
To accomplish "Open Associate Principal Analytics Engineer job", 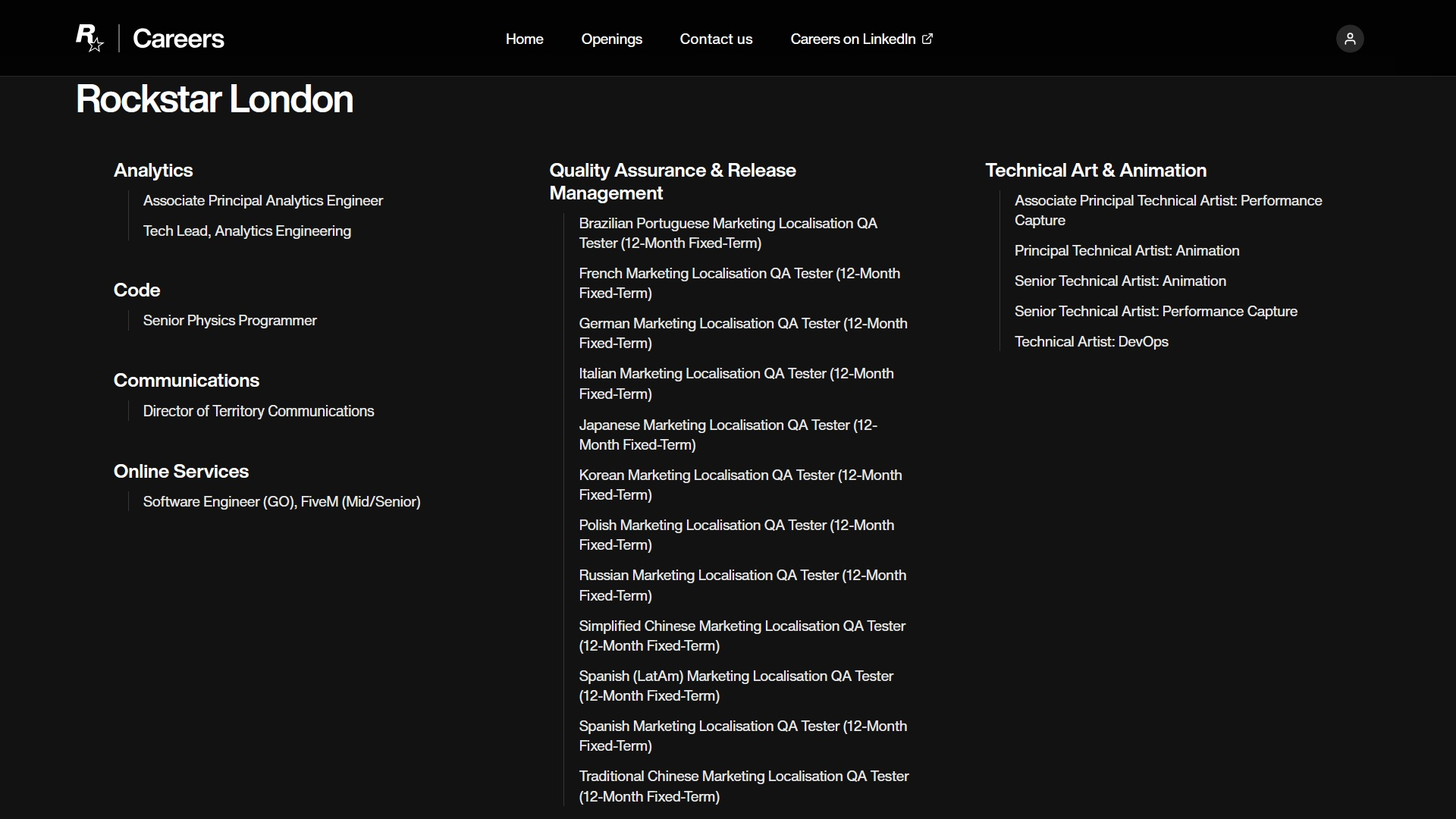I will coord(262,200).
